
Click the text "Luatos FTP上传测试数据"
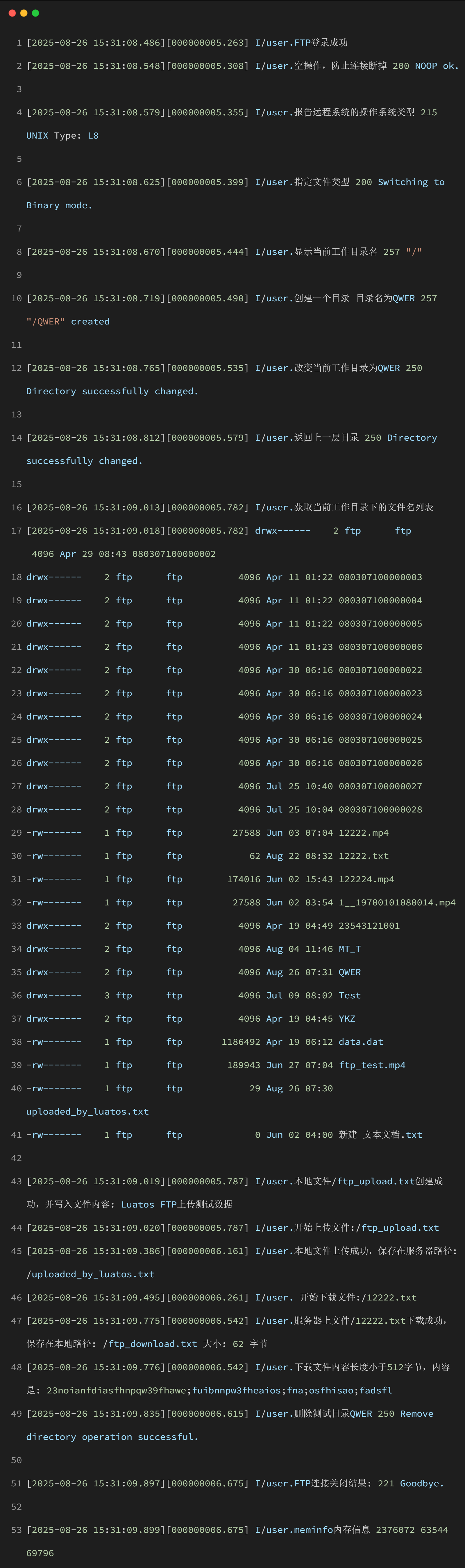pos(176,1205)
